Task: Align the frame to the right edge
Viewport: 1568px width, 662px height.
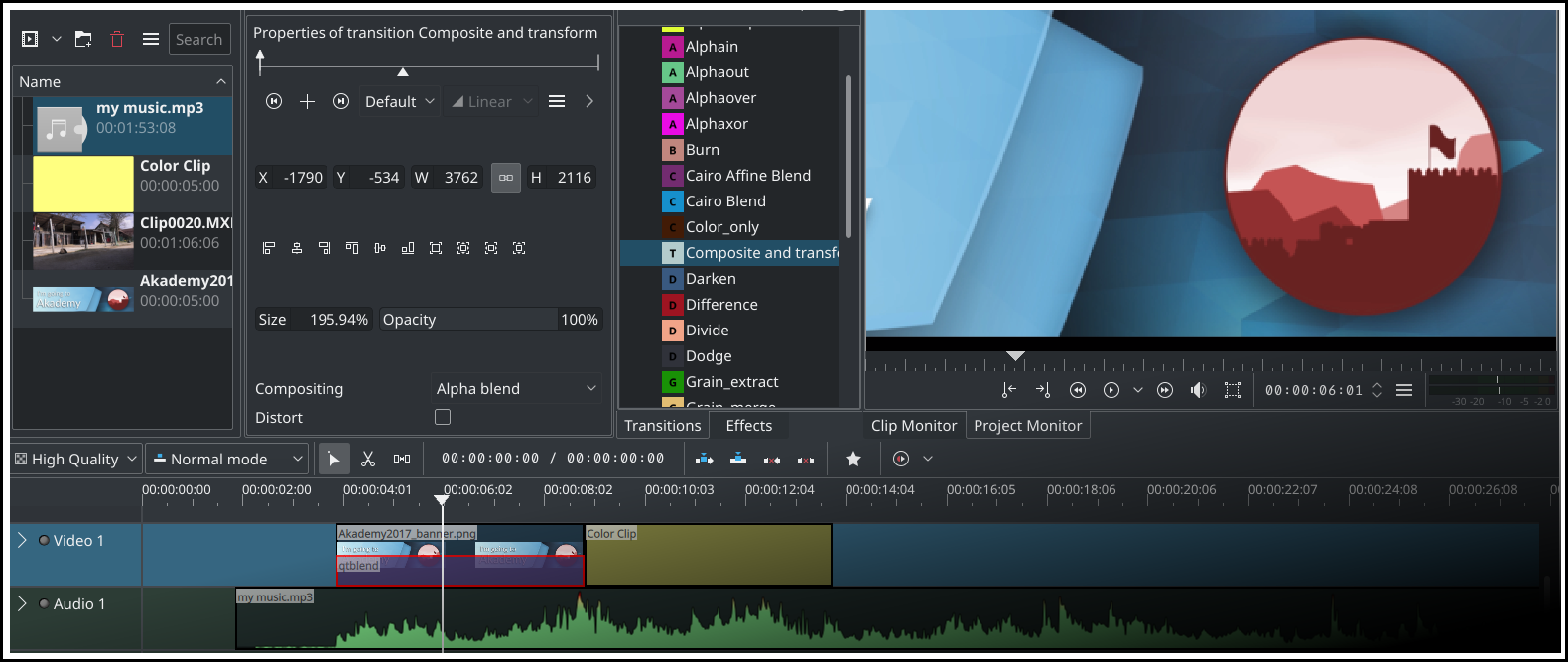Action: (x=325, y=248)
